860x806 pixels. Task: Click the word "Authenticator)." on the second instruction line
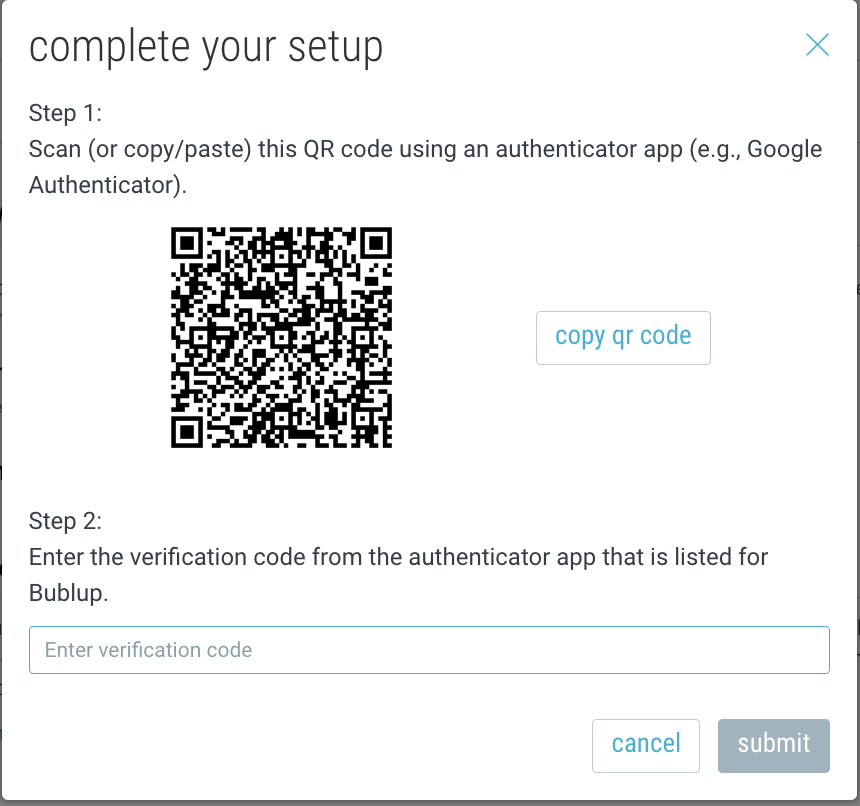point(108,185)
